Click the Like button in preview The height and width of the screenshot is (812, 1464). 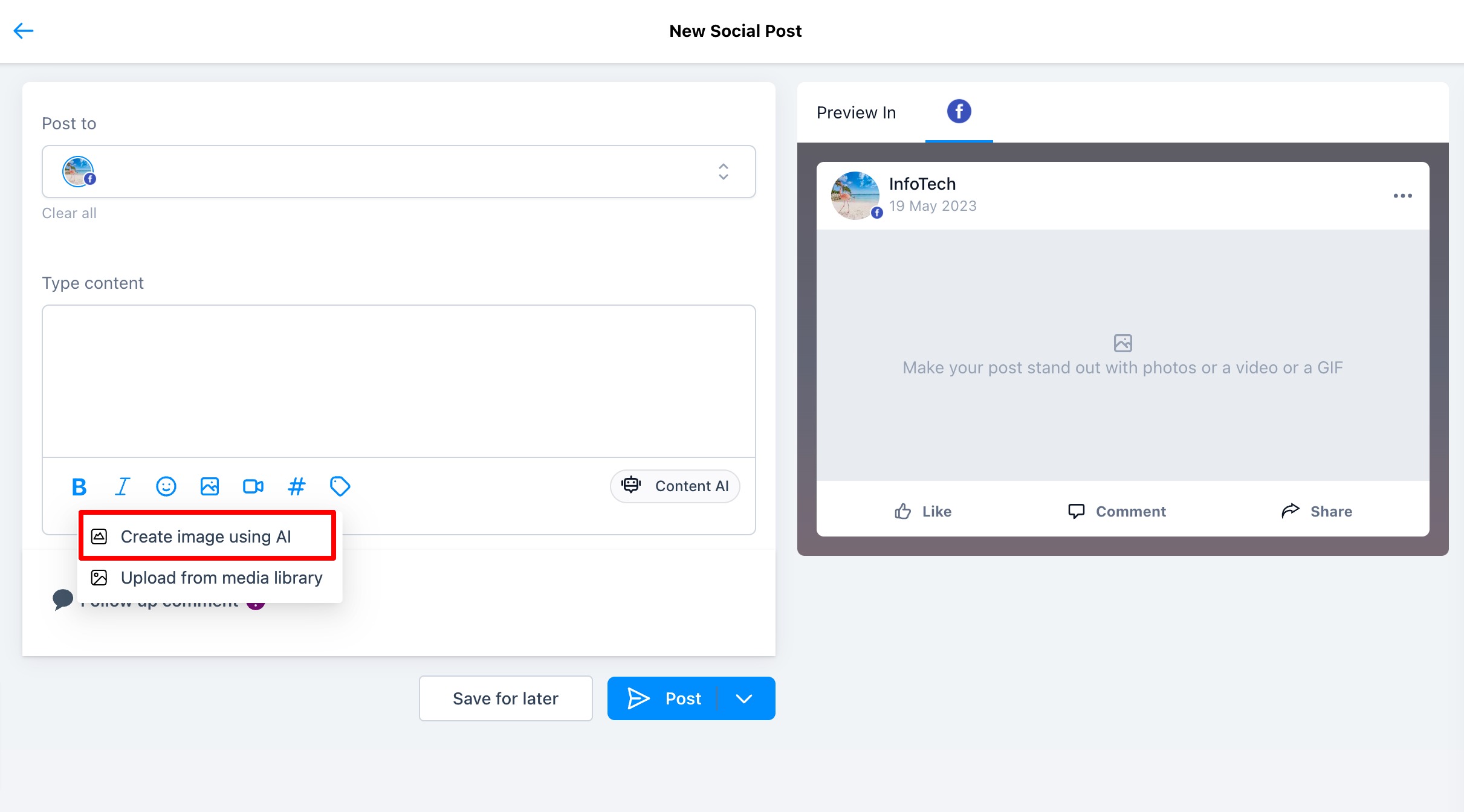923,512
